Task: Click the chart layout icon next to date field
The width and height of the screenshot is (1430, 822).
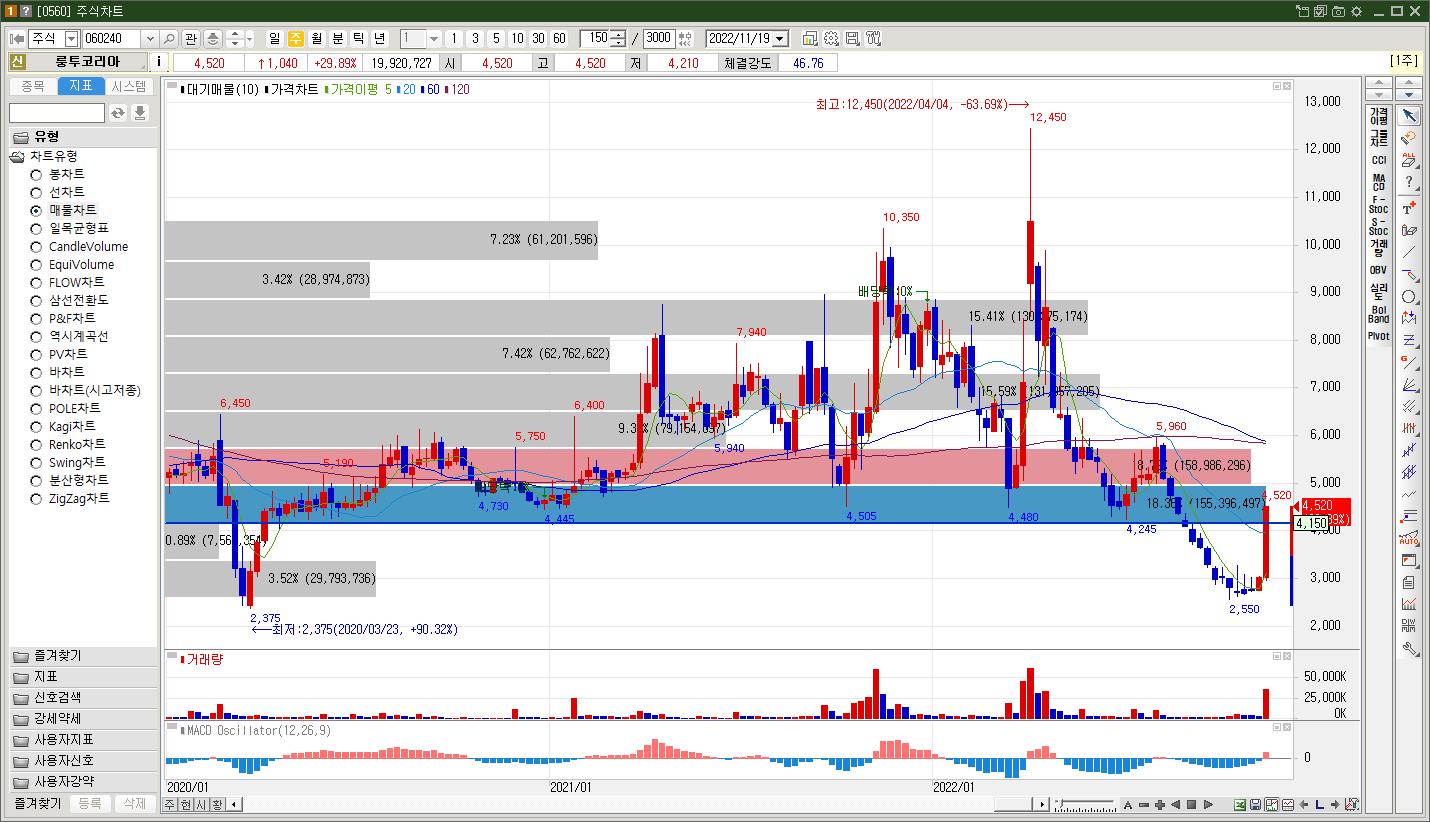Action: click(x=810, y=38)
